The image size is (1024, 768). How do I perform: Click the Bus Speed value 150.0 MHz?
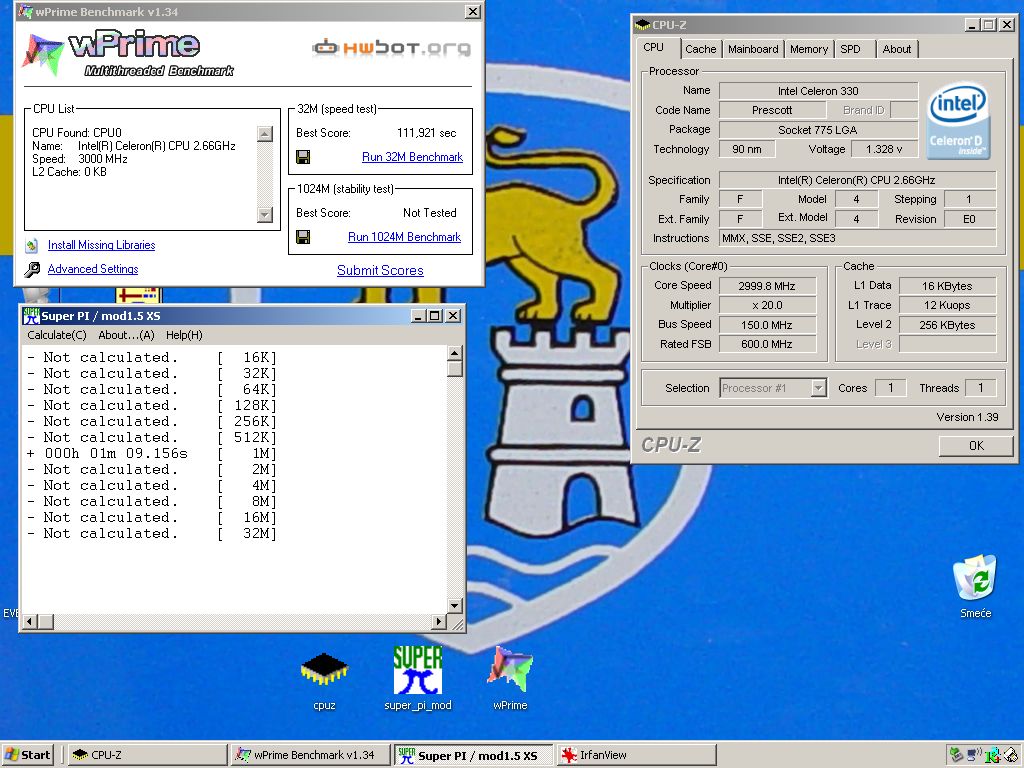click(x=767, y=325)
